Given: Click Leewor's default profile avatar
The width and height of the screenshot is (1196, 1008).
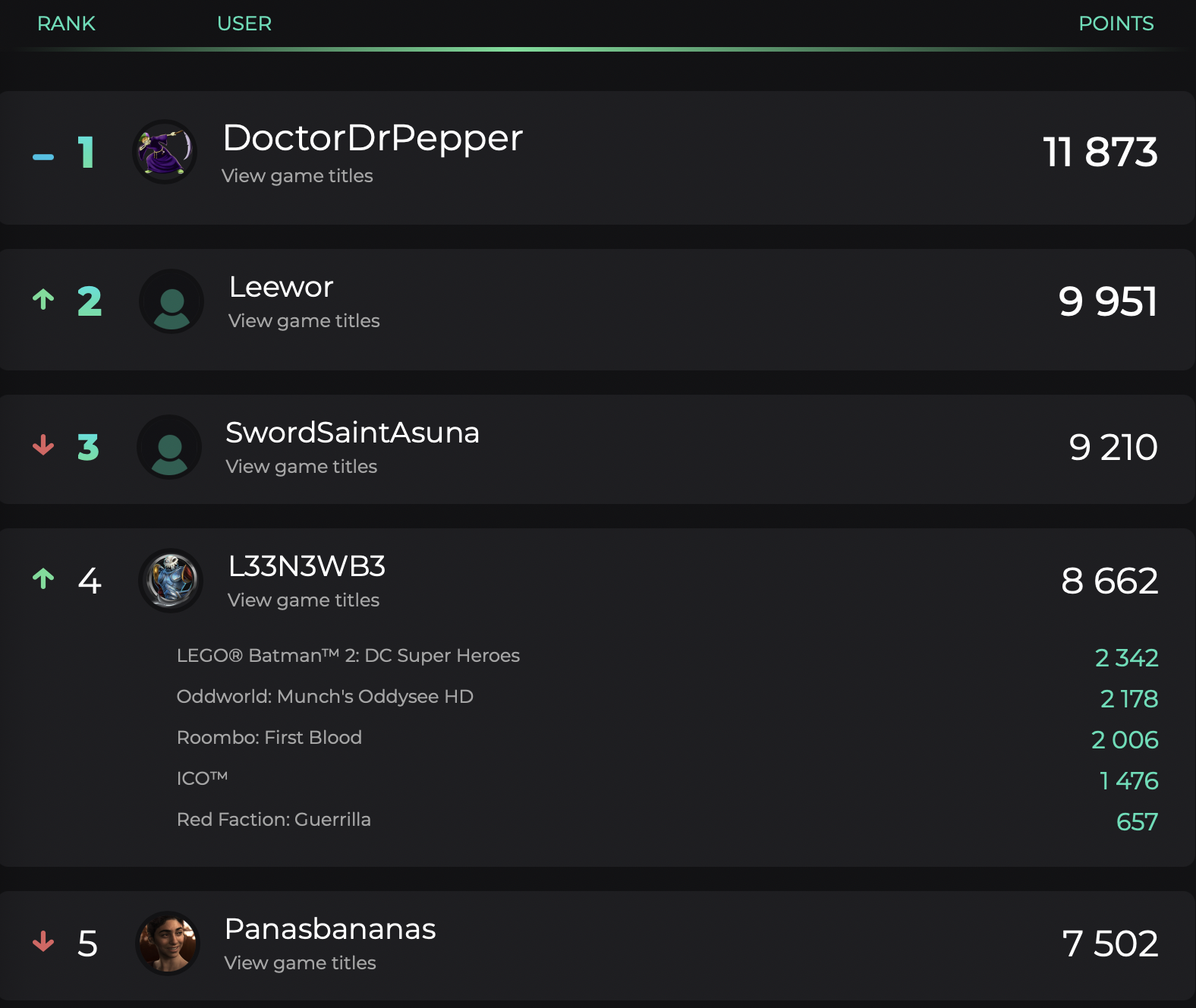Looking at the screenshot, I should pyautogui.click(x=172, y=301).
